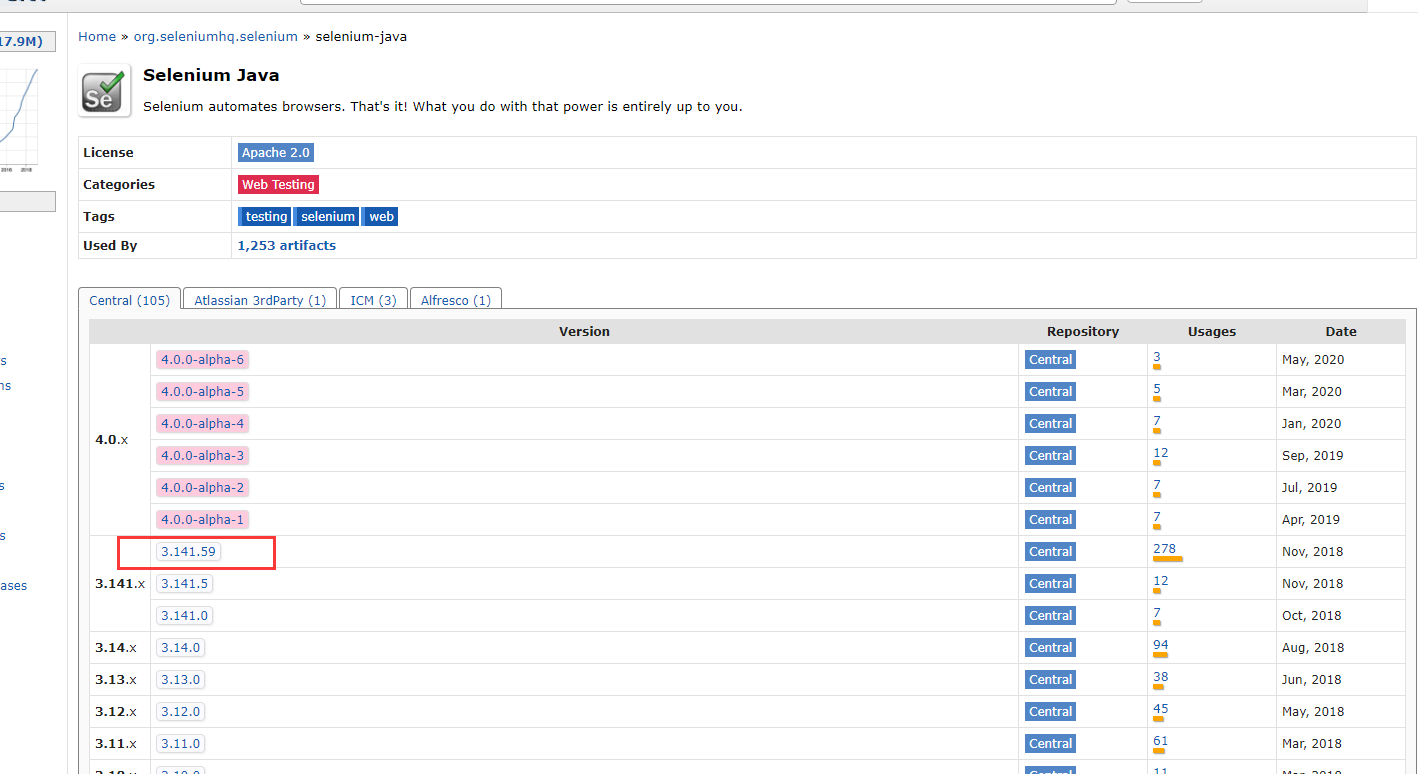The width and height of the screenshot is (1418, 774).
Task: Open version 4.0.0-alpha-2
Action: [202, 488]
